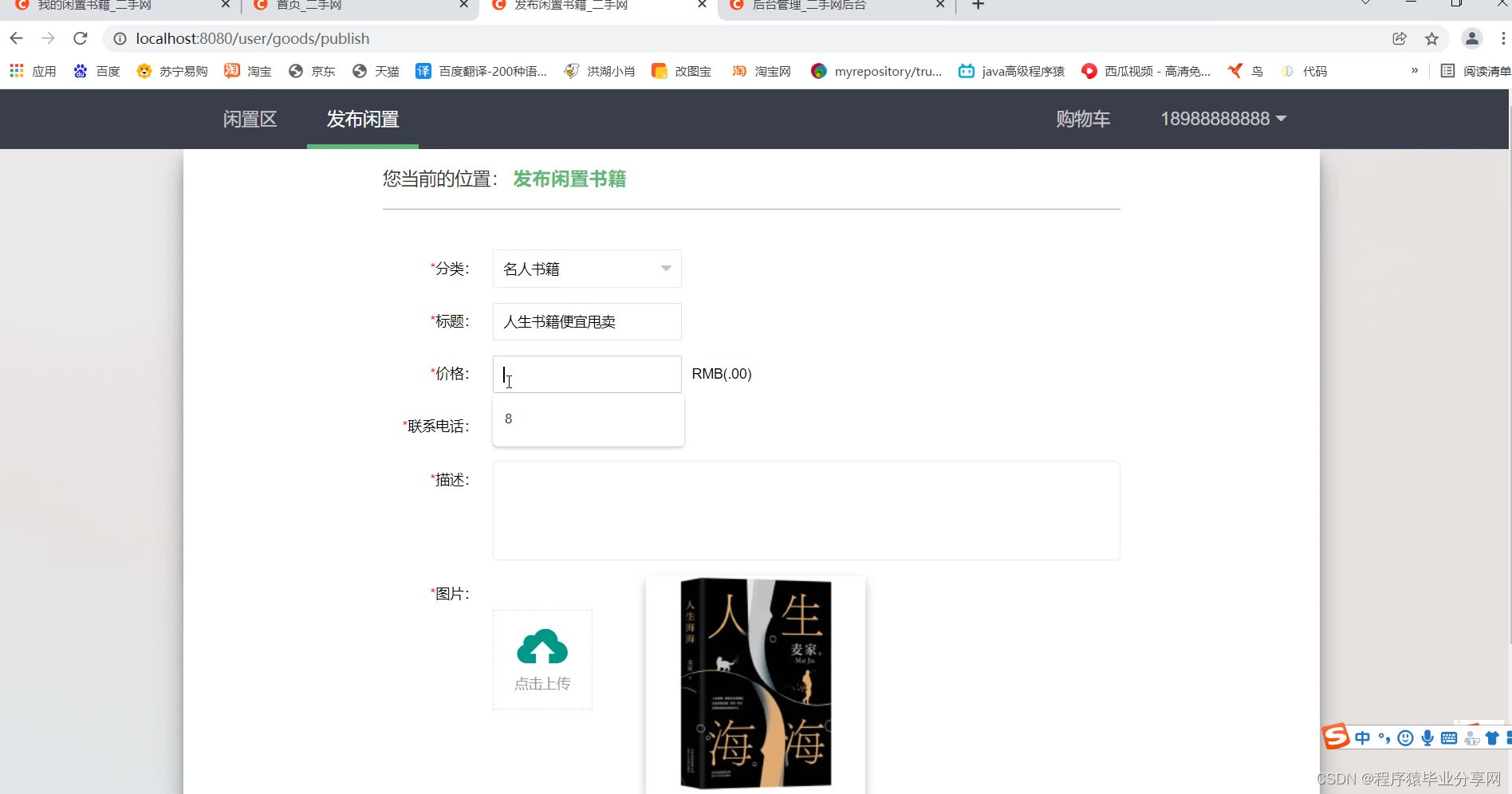The width and height of the screenshot is (1512, 794).
Task: Click the uploaded 人生海海 book thumbnail
Action: click(755, 683)
